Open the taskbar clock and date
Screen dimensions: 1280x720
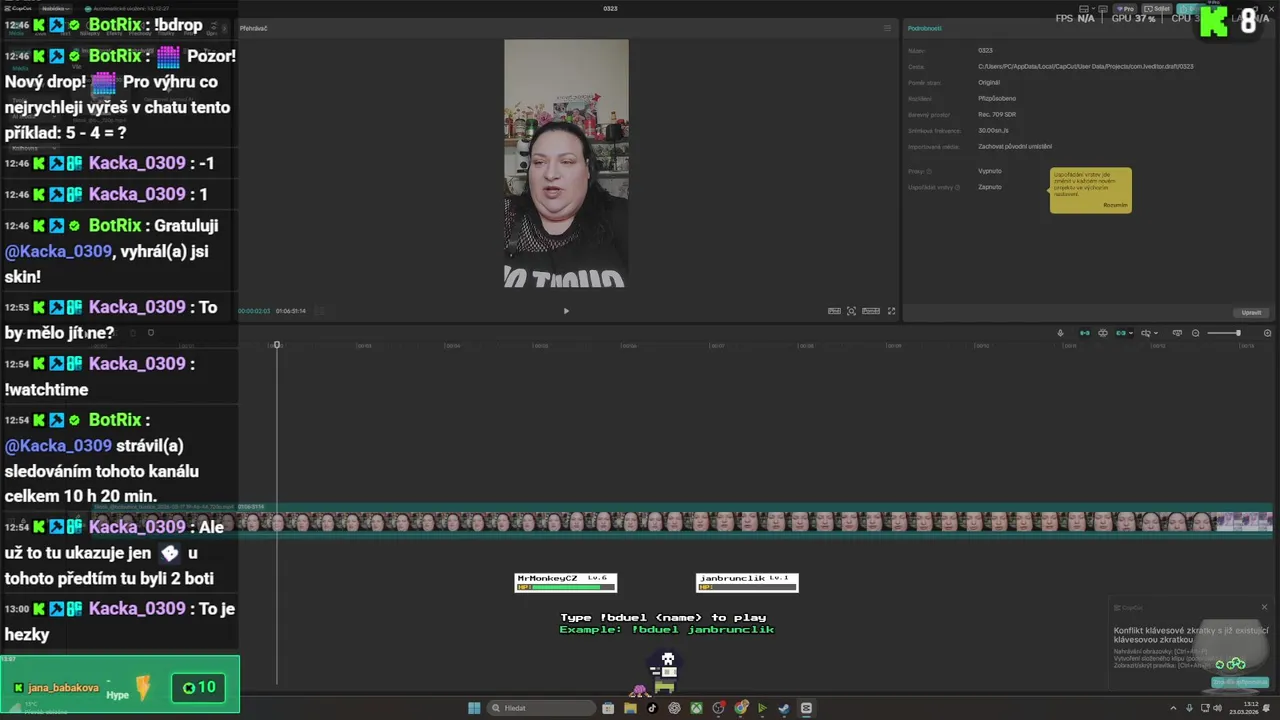pyautogui.click(x=1244, y=708)
